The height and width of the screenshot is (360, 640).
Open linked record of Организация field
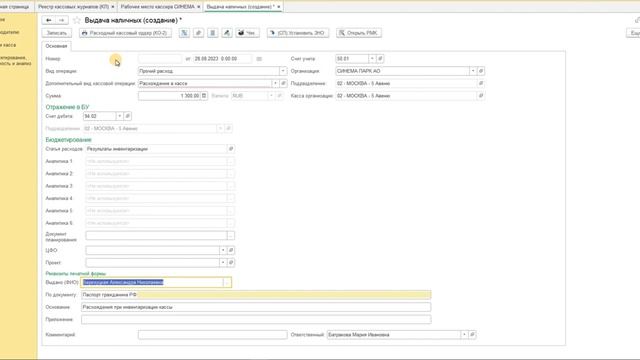click(481, 71)
